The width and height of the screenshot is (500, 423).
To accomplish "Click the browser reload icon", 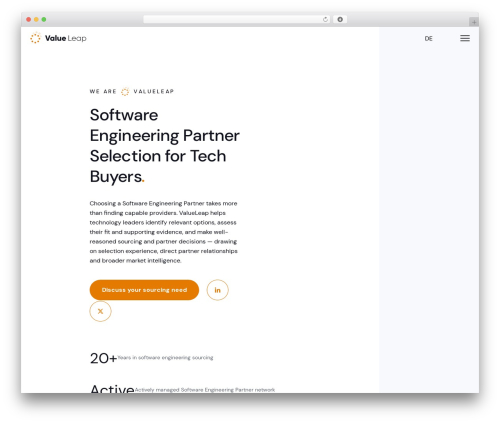I will pyautogui.click(x=325, y=20).
